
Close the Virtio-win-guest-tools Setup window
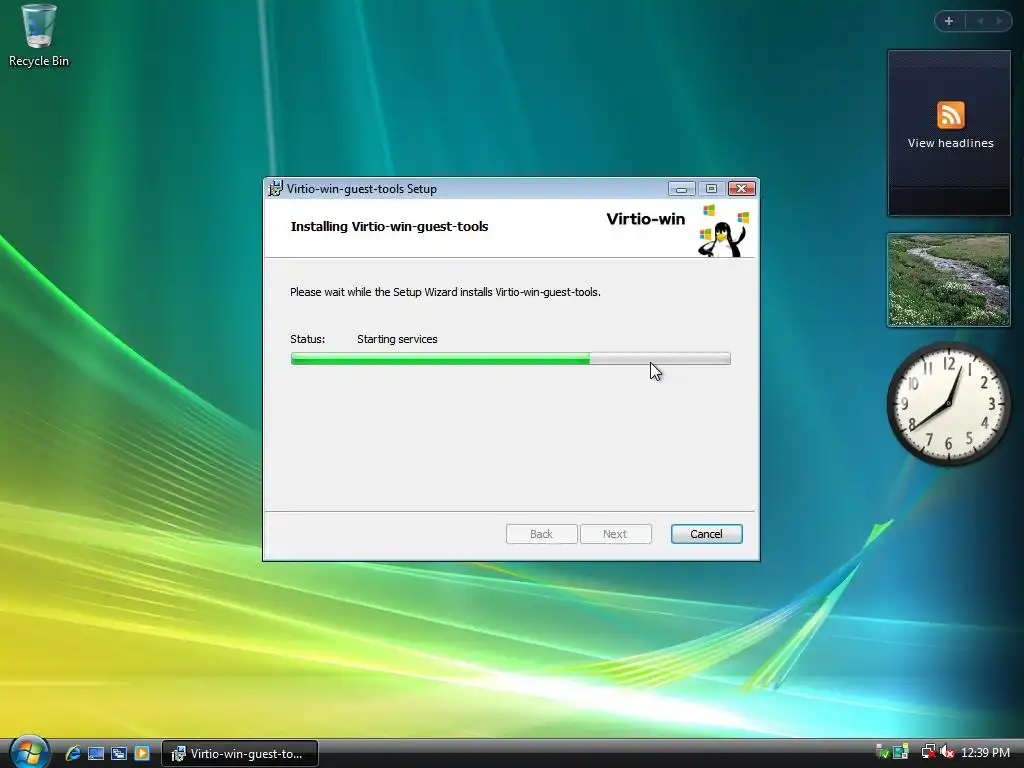[x=741, y=189]
